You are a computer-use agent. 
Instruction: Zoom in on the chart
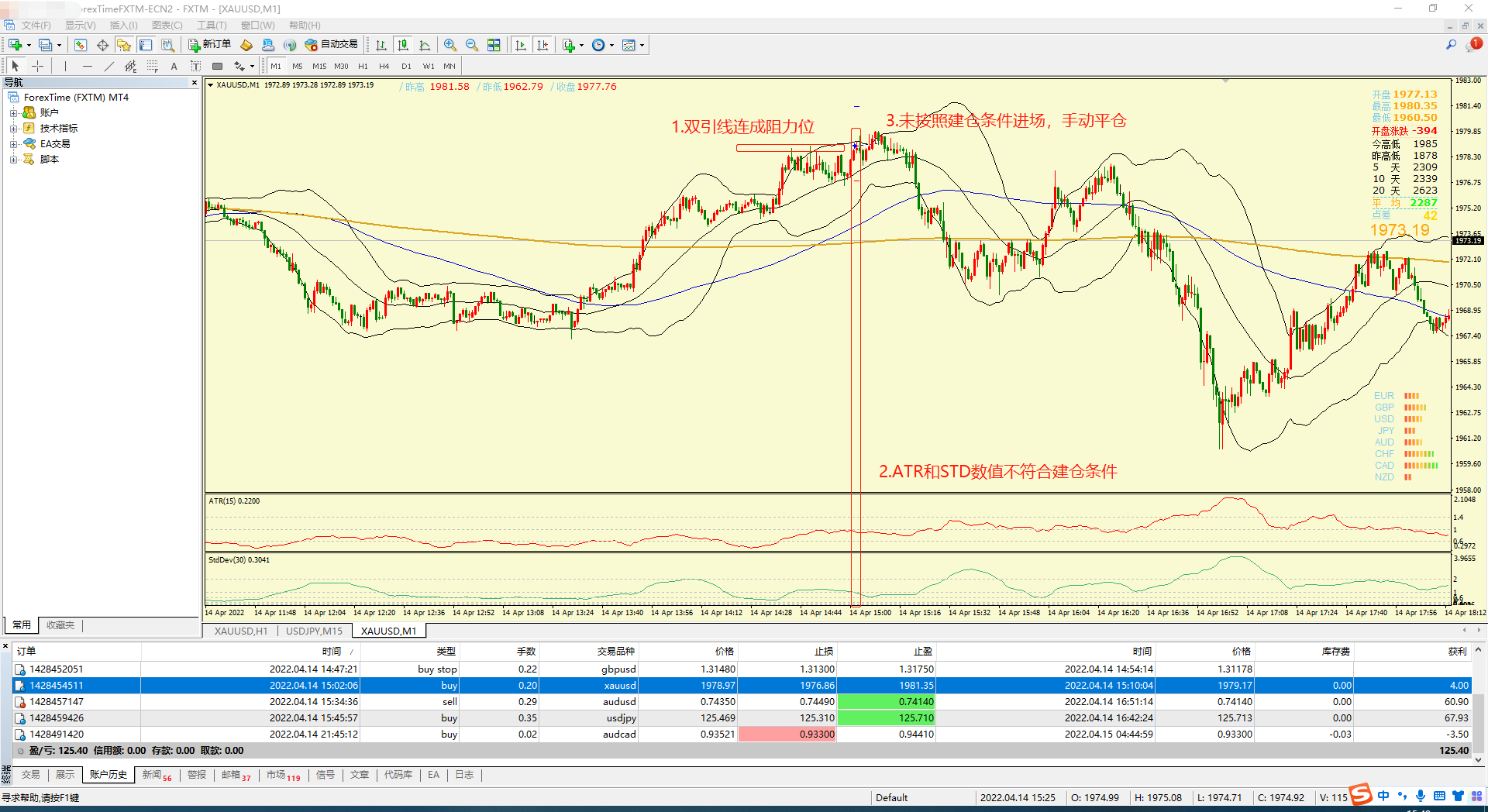(450, 45)
